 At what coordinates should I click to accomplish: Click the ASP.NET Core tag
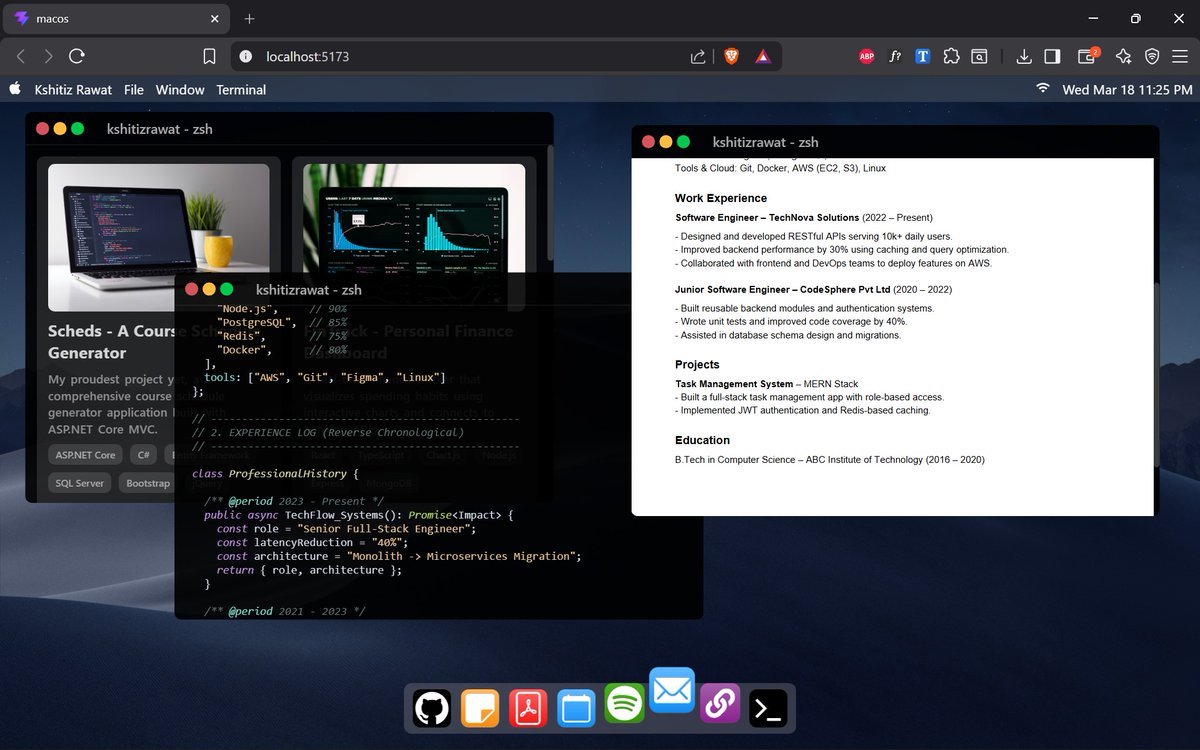tap(85, 455)
